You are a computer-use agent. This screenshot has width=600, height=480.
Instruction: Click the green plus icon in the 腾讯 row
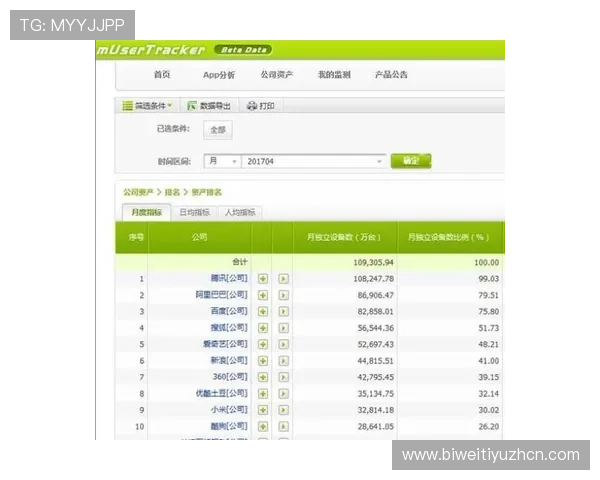coord(263,279)
